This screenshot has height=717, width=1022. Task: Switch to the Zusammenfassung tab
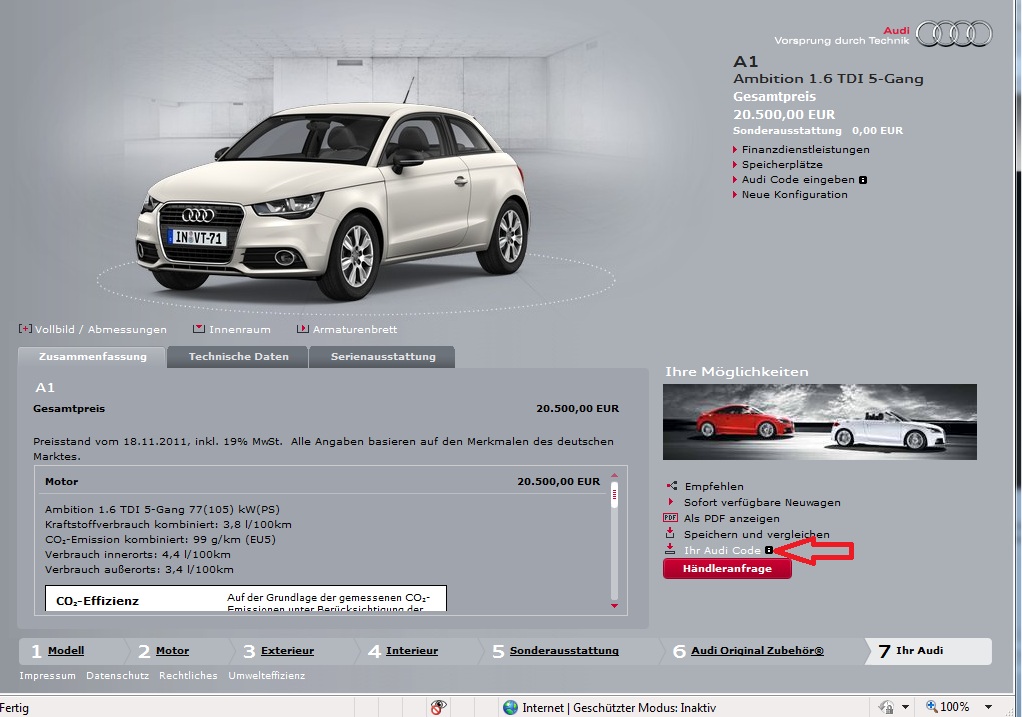93,357
